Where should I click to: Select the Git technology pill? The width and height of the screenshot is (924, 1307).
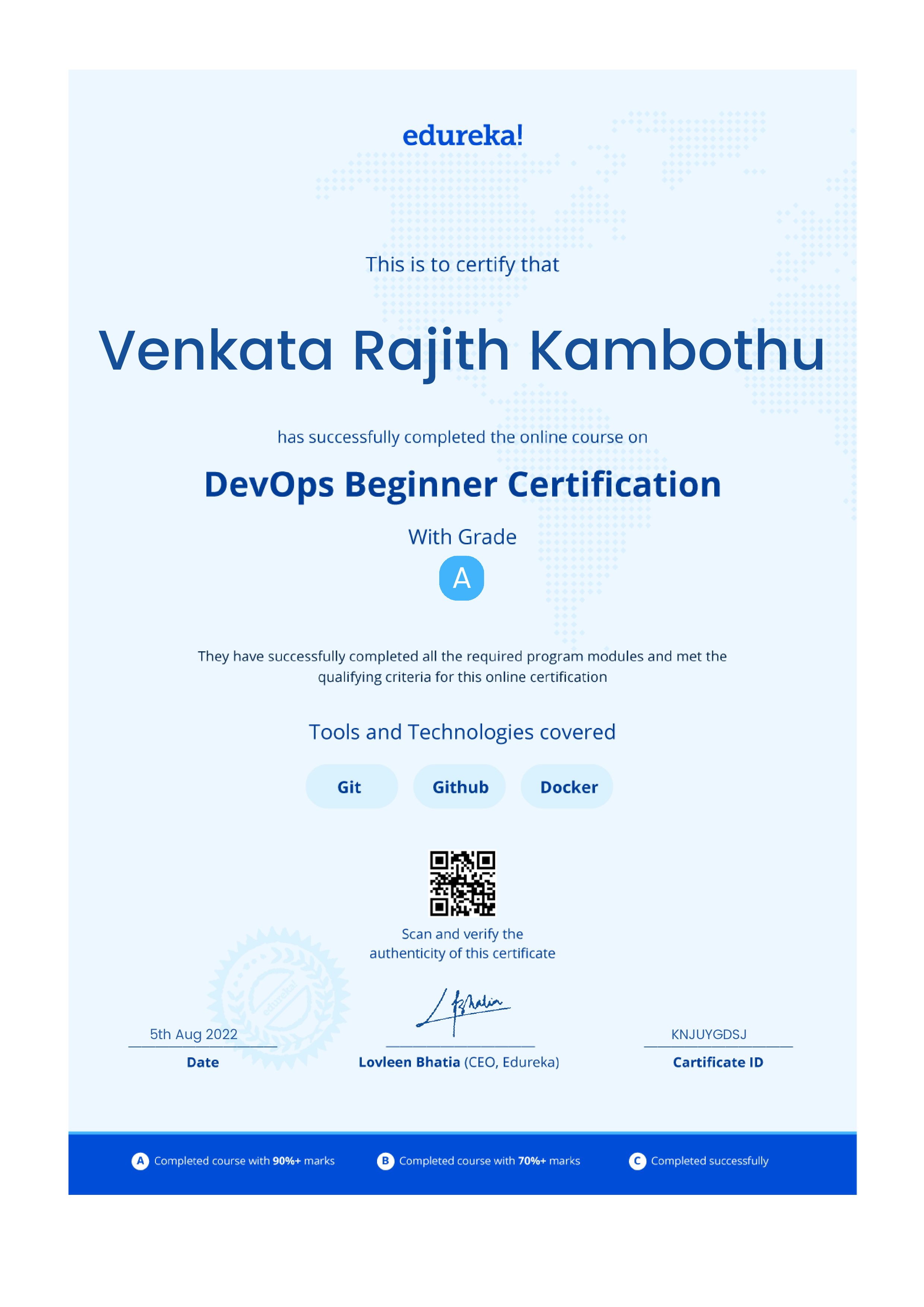coord(351,787)
